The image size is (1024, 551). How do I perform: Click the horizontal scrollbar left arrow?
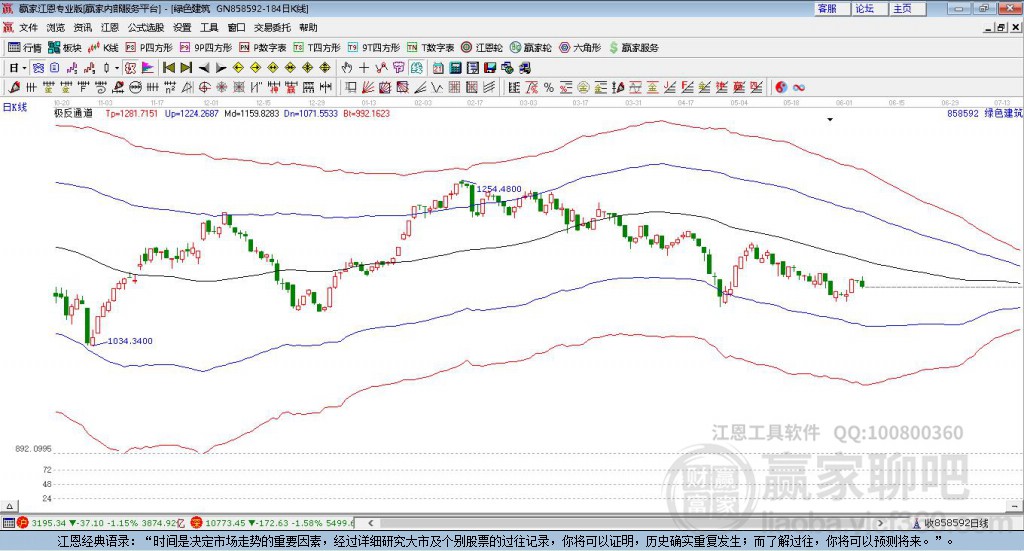[371, 523]
